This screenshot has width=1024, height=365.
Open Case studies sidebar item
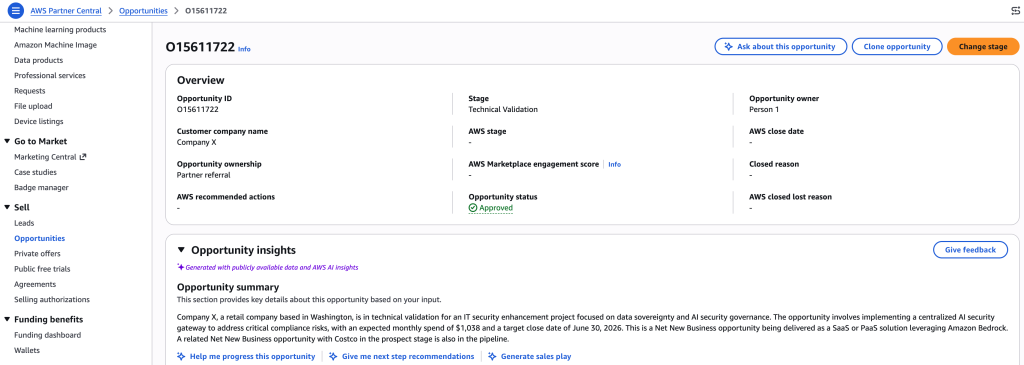[35, 172]
